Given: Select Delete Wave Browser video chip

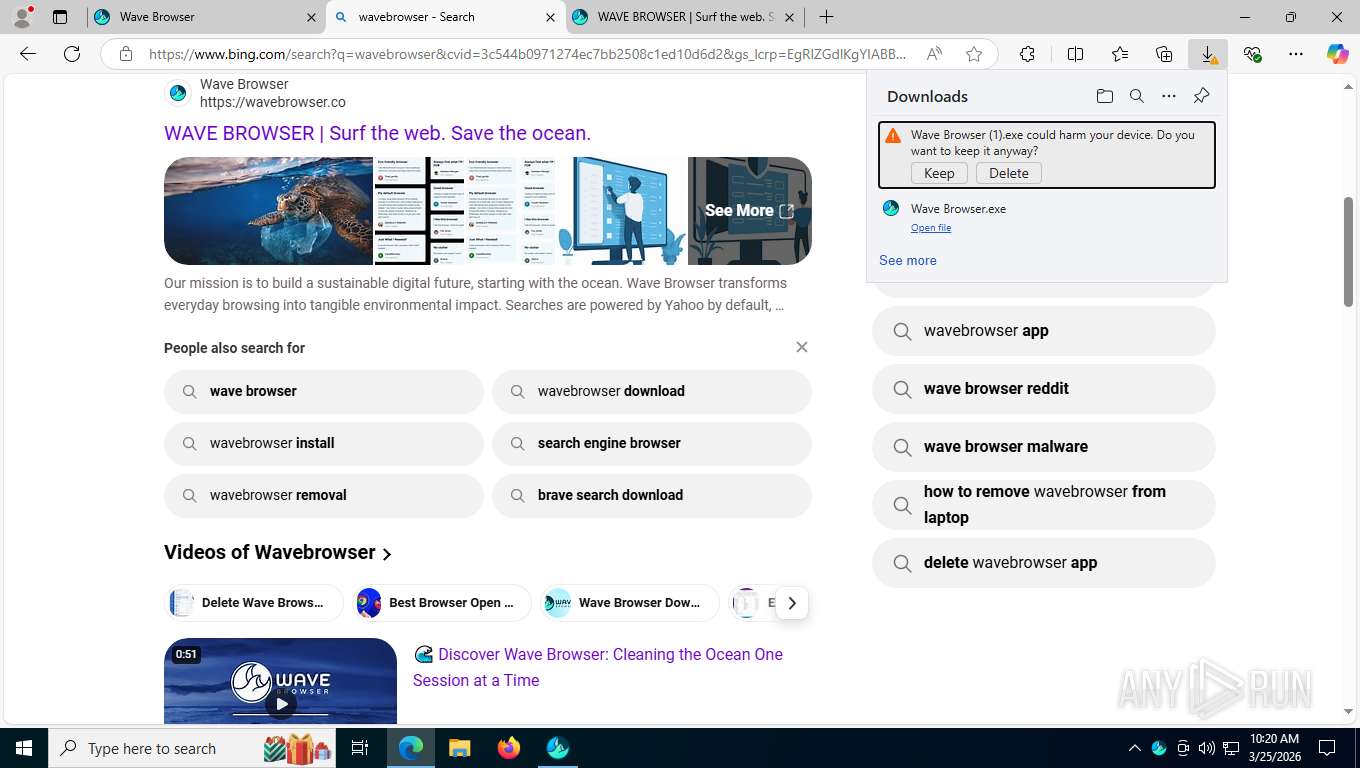Looking at the screenshot, I should [x=254, y=602].
